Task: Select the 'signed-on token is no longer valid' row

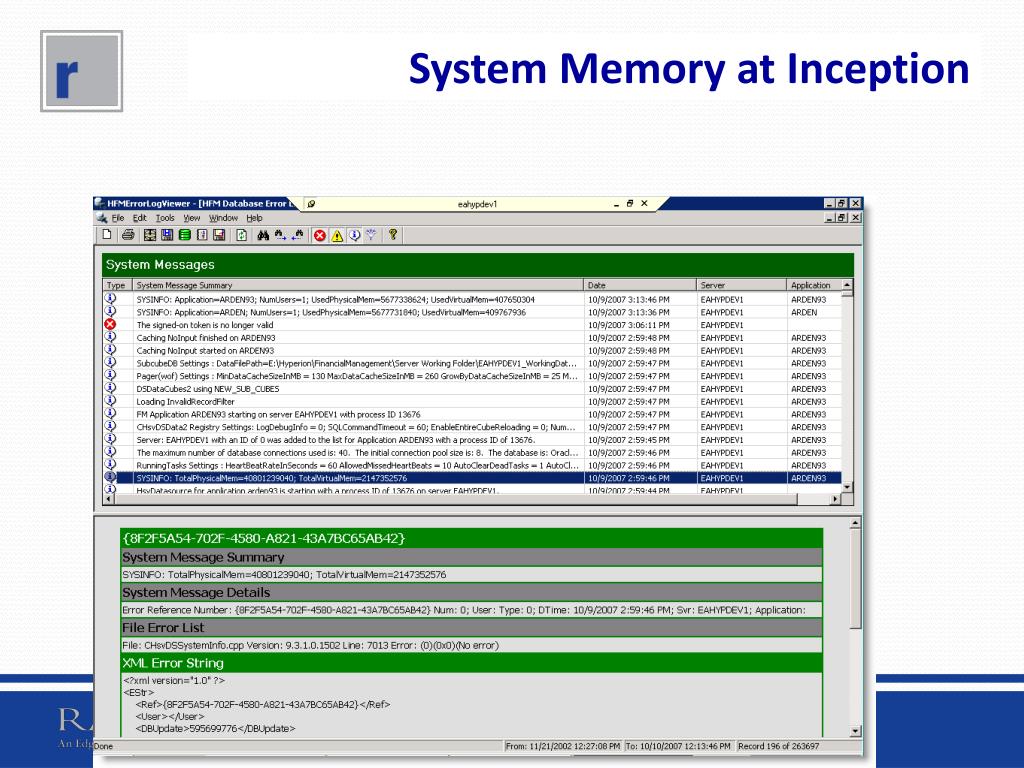Action: pyautogui.click(x=472, y=325)
